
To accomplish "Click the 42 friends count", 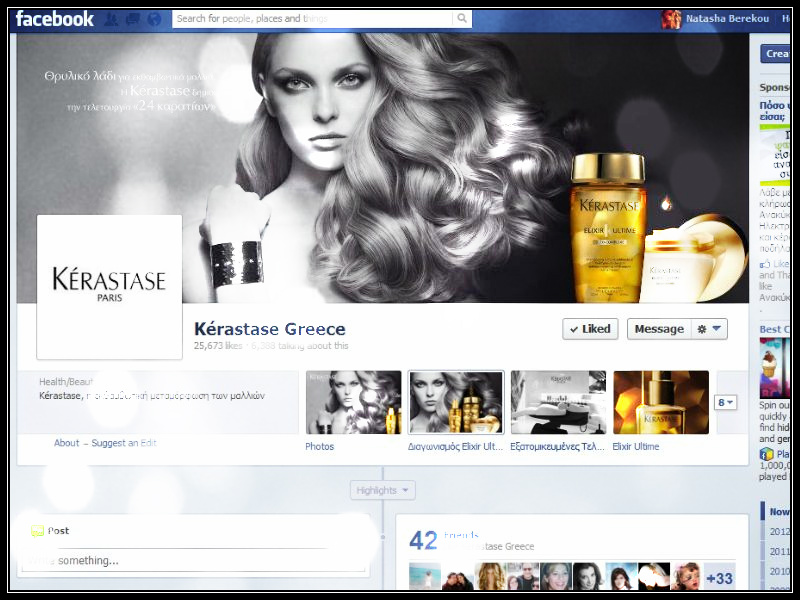I will 423,541.
